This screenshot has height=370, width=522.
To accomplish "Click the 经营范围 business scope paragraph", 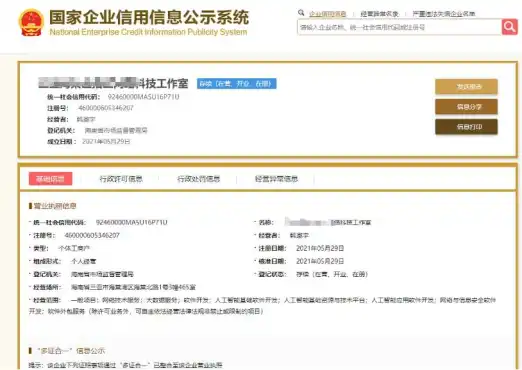I will click(x=262, y=306).
